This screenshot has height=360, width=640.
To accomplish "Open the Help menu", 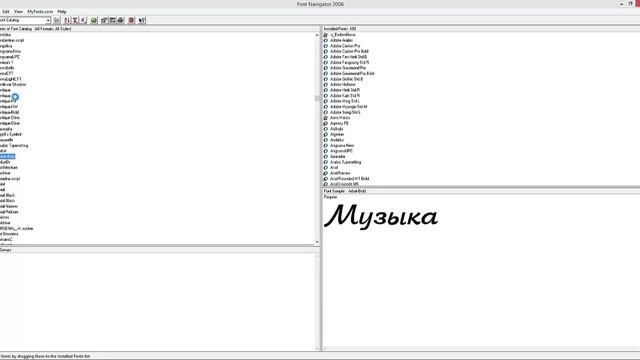I will tap(62, 12).
